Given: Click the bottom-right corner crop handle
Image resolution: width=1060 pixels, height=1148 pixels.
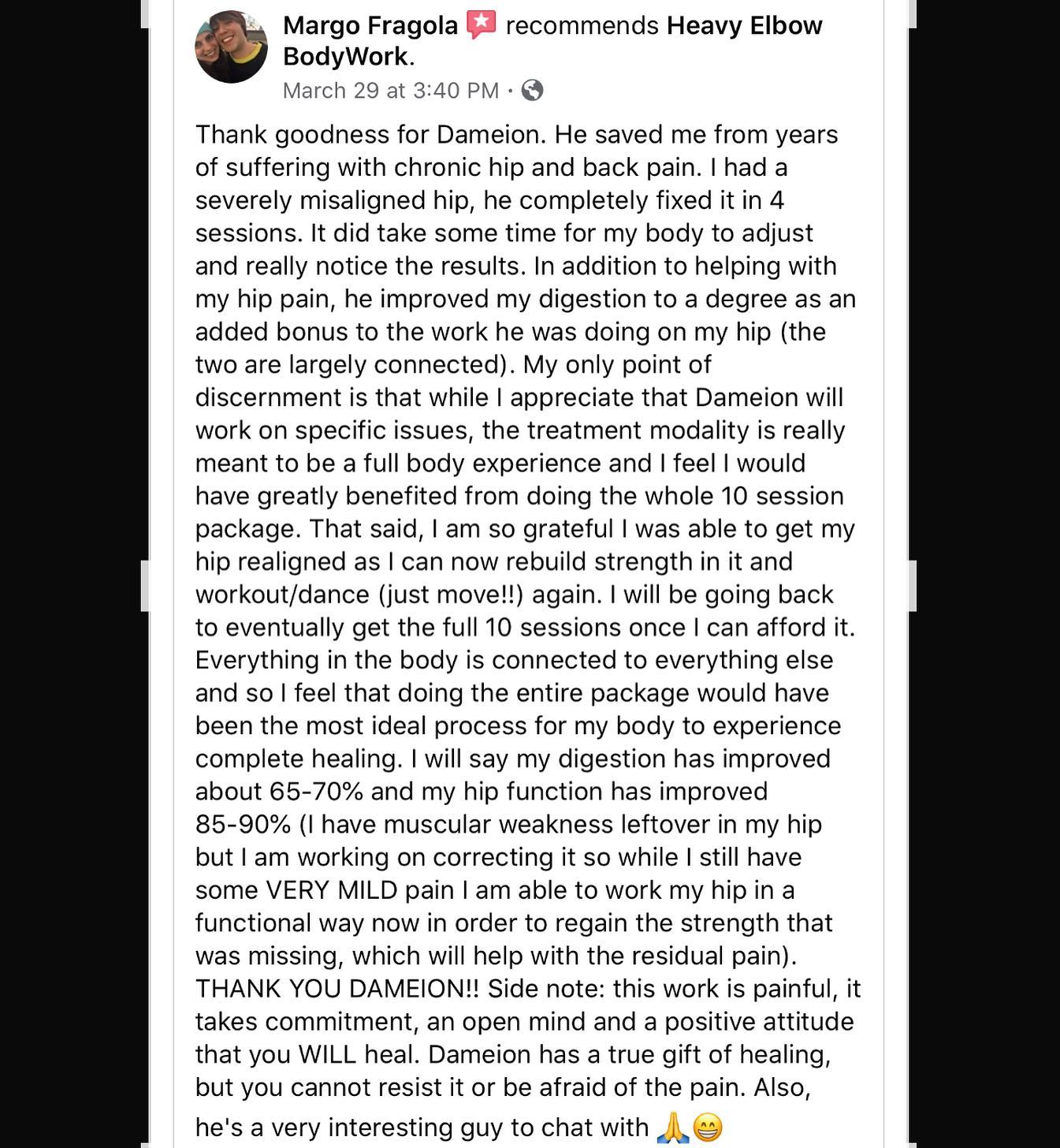Looking at the screenshot, I should pos(912,1143).
